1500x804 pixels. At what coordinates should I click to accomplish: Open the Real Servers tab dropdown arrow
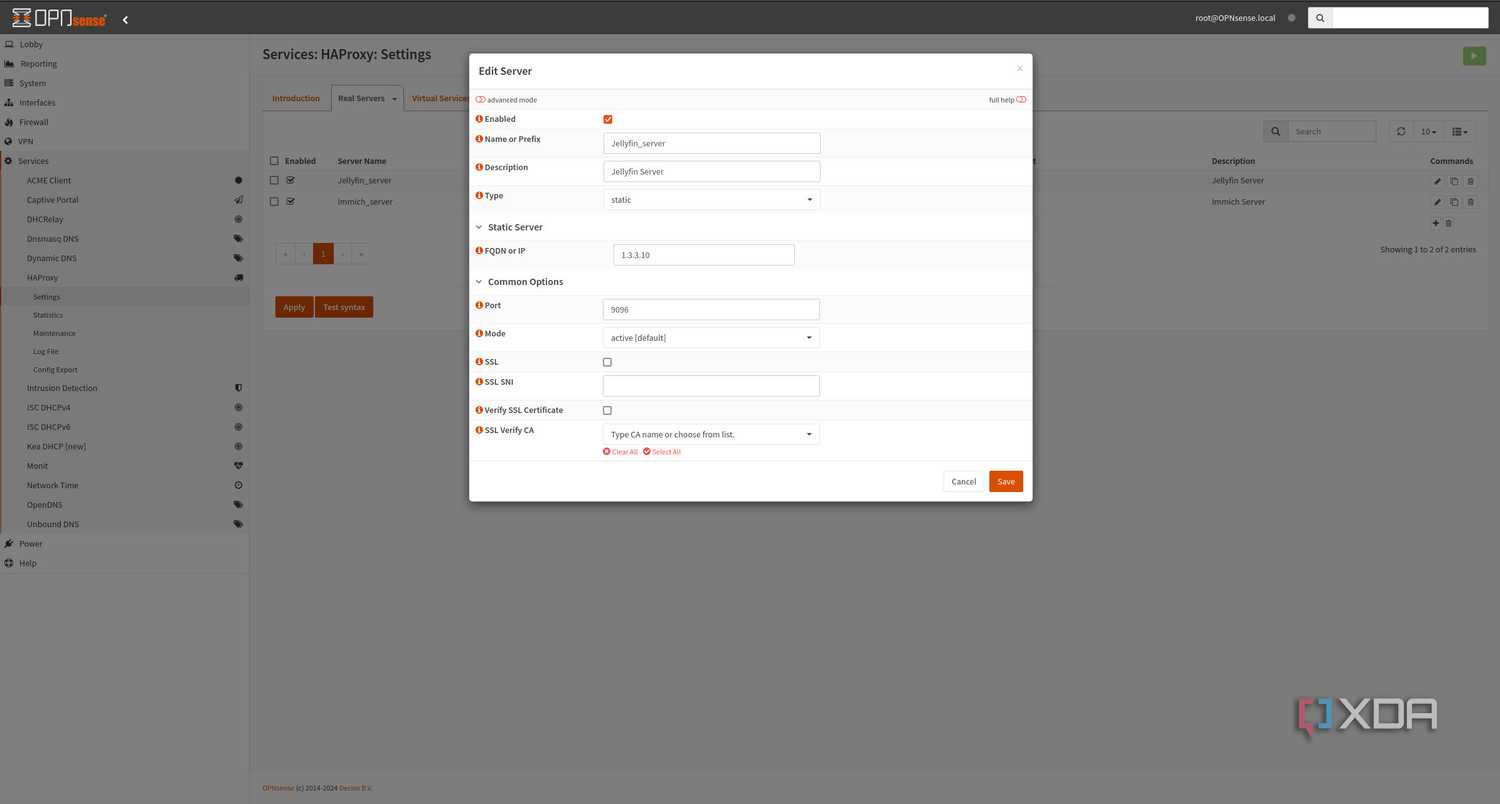(395, 99)
